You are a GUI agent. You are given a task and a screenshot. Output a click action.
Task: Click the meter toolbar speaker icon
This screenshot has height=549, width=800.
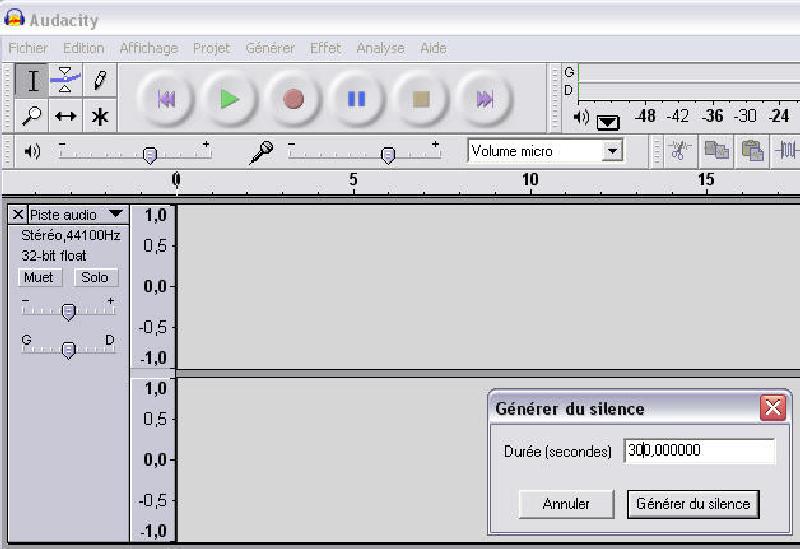point(581,118)
